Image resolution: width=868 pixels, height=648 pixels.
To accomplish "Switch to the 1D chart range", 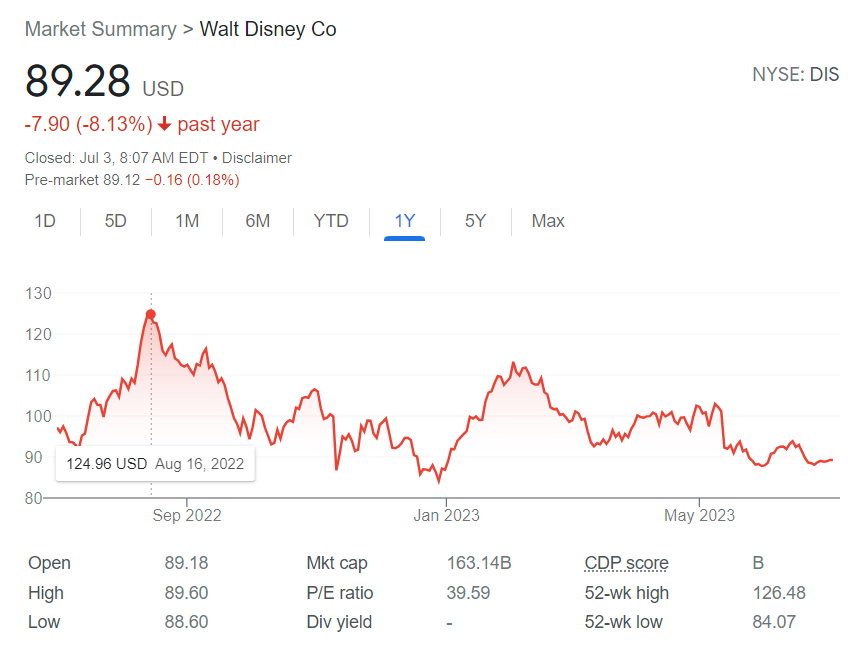I will (x=45, y=221).
